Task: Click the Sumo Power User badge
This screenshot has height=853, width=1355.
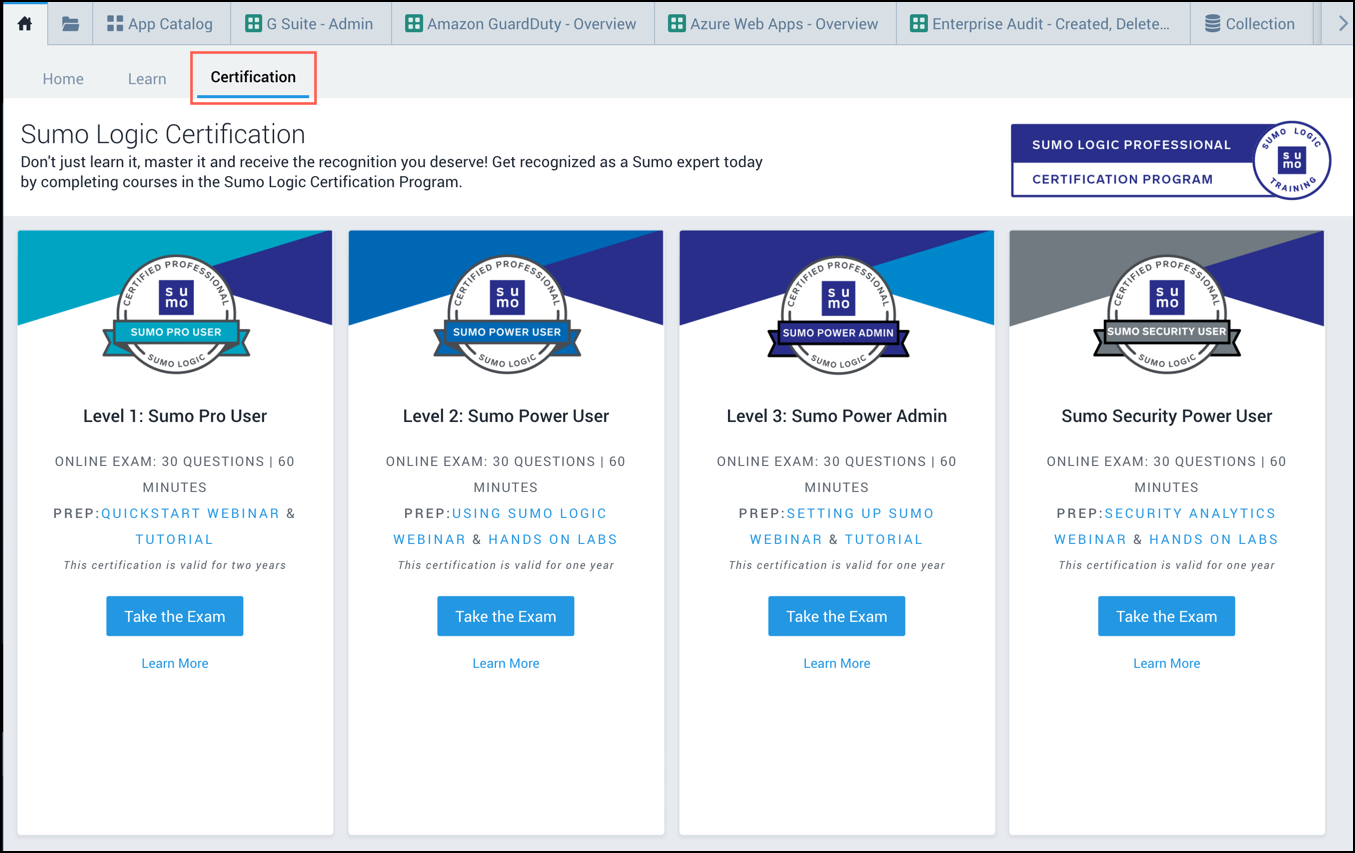Action: tap(507, 314)
